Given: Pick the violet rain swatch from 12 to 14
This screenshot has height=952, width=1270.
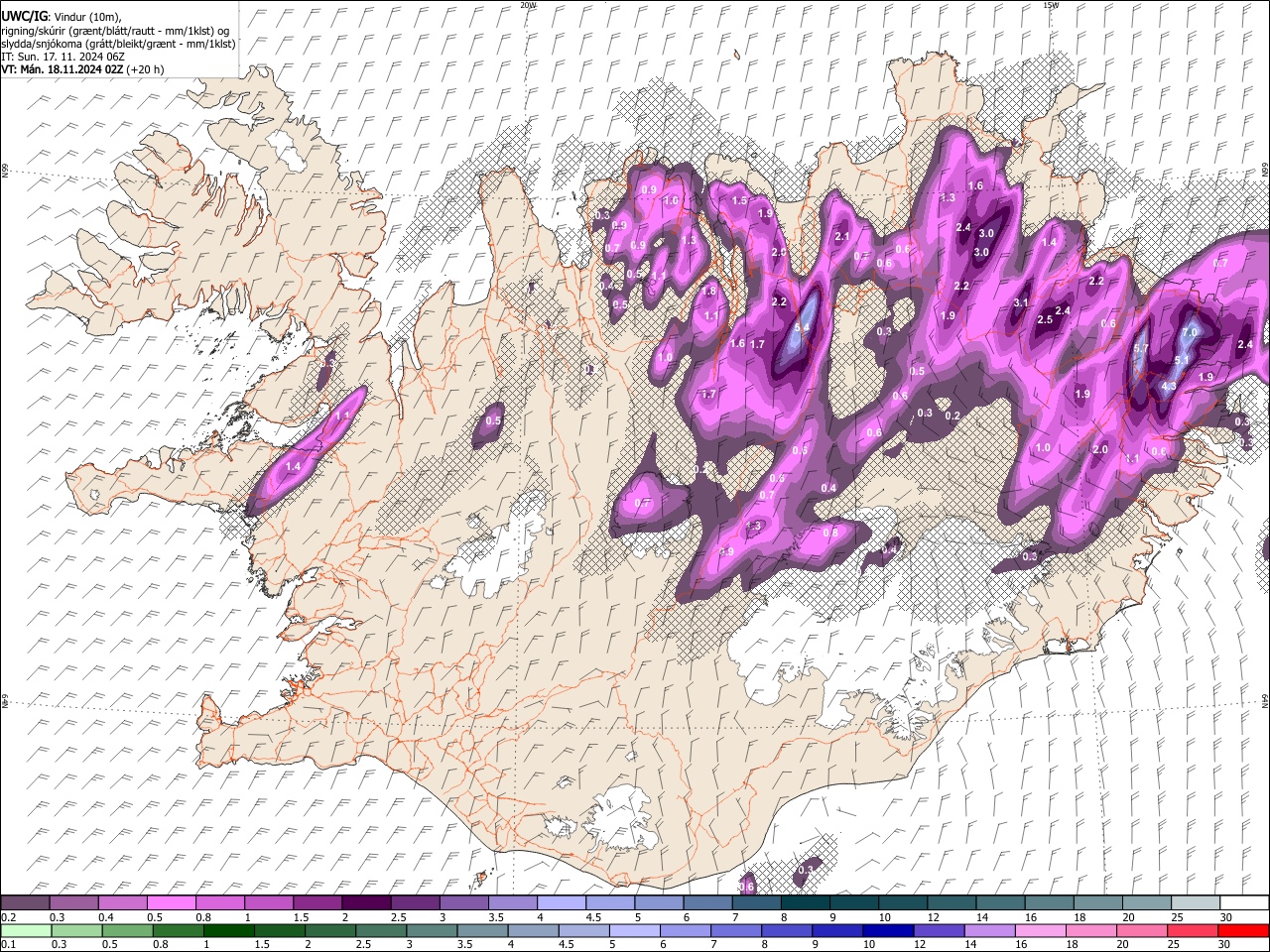Looking at the screenshot, I should pos(941,930).
